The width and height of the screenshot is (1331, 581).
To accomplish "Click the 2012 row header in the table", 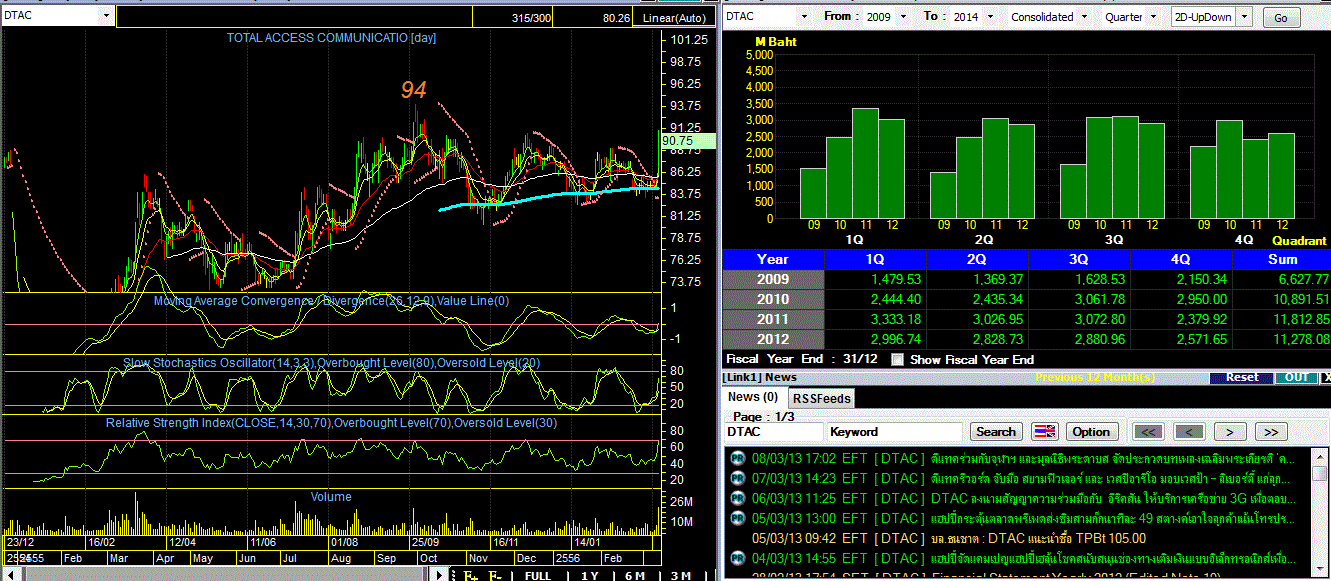I will pos(773,339).
